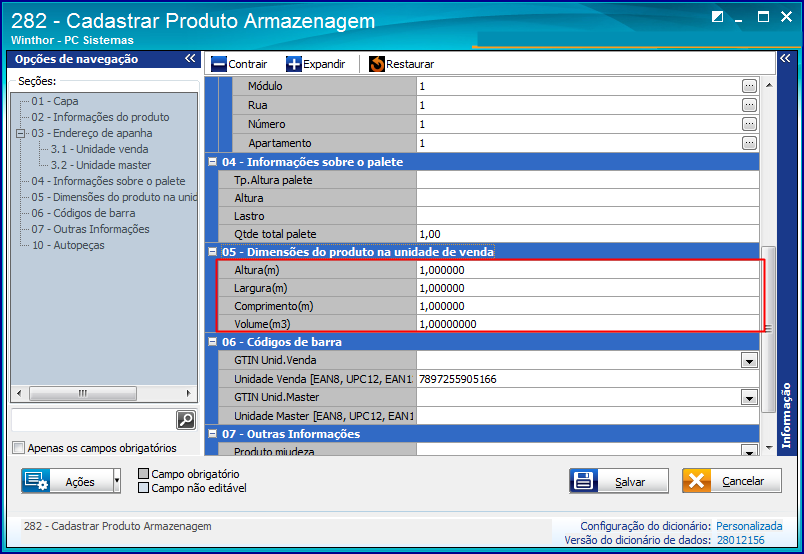Image resolution: width=804 pixels, height=554 pixels.
Task: Open the Produto miudeza dropdown
Action: 749,451
